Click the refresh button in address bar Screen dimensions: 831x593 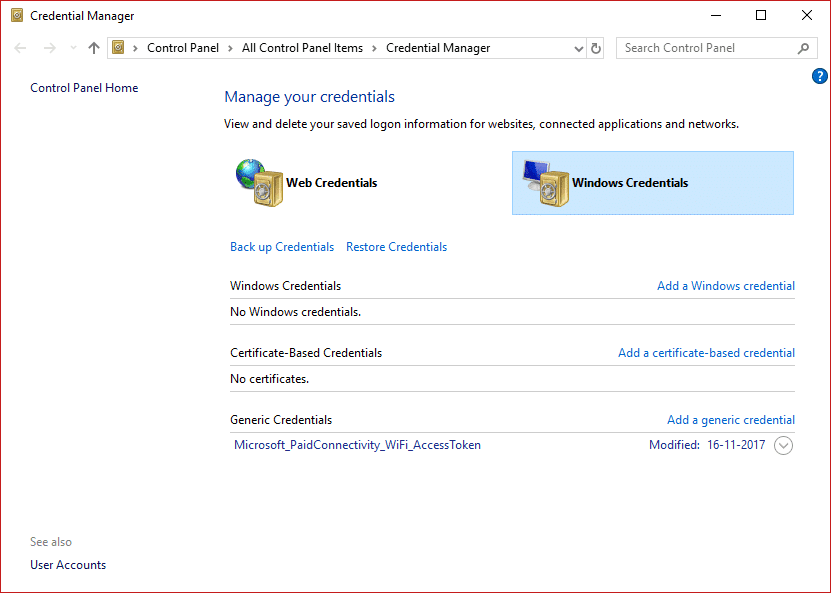pyautogui.click(x=597, y=48)
